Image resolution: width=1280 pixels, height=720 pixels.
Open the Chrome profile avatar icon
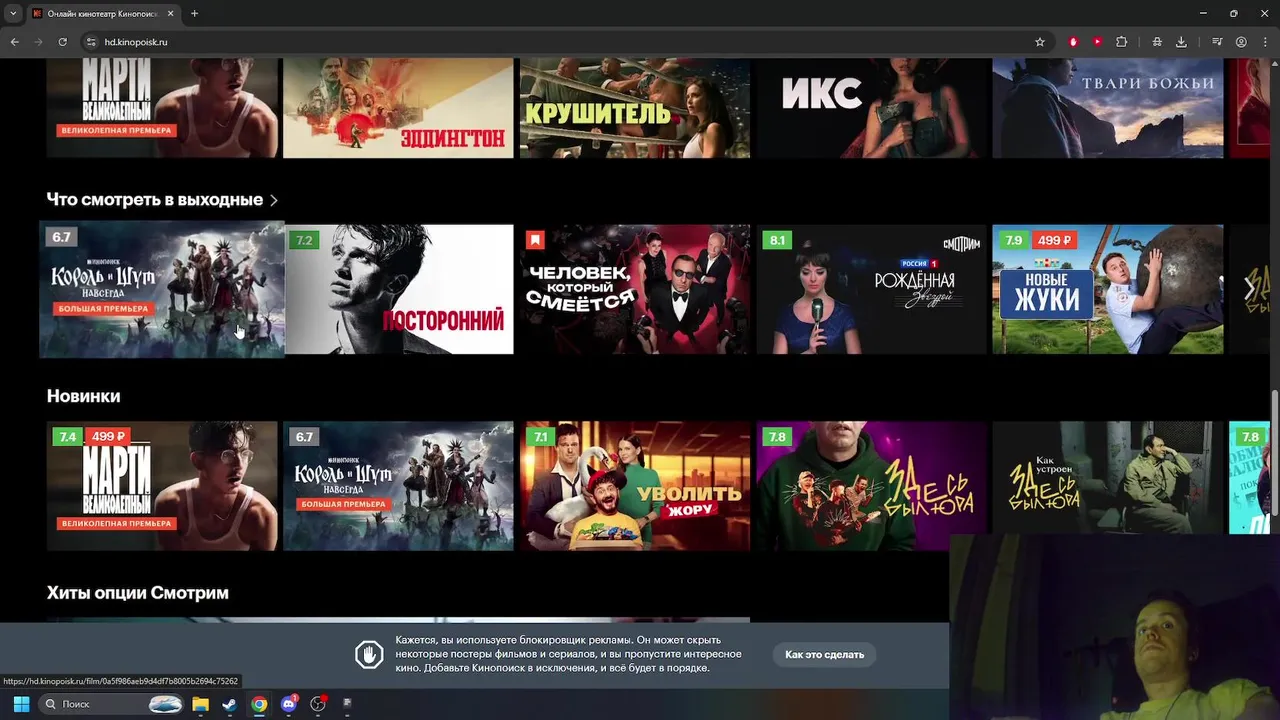pyautogui.click(x=1241, y=42)
